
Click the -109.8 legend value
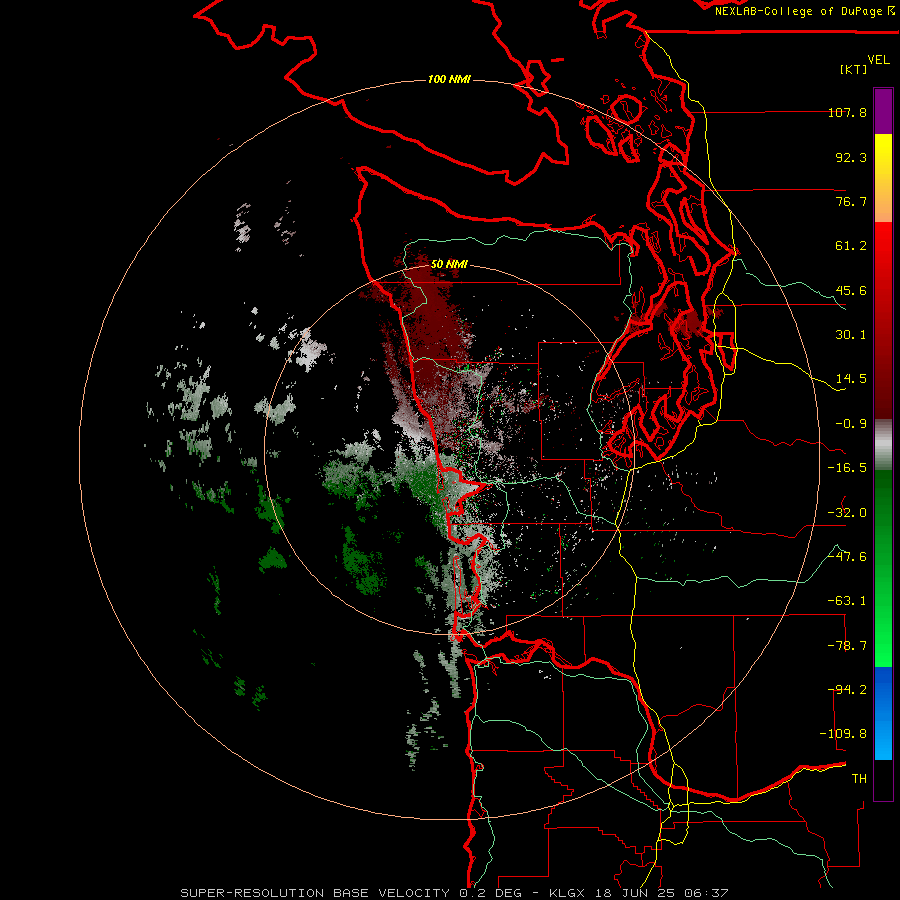pyautogui.click(x=843, y=734)
